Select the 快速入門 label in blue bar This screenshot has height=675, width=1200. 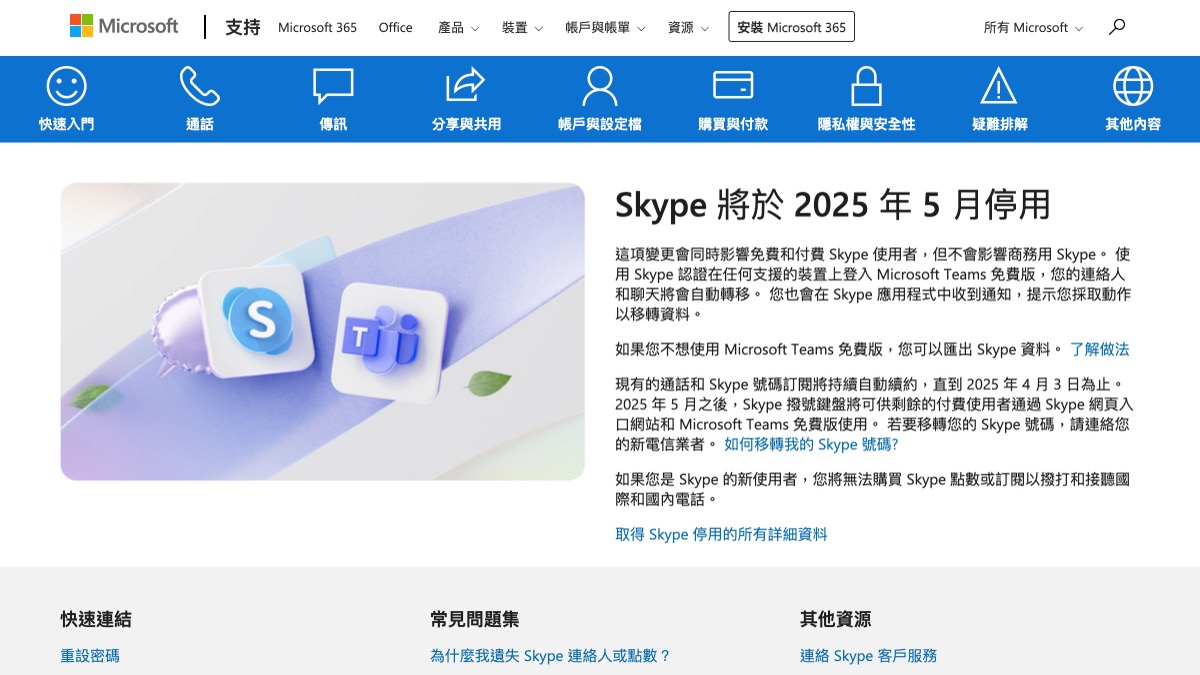tap(67, 125)
